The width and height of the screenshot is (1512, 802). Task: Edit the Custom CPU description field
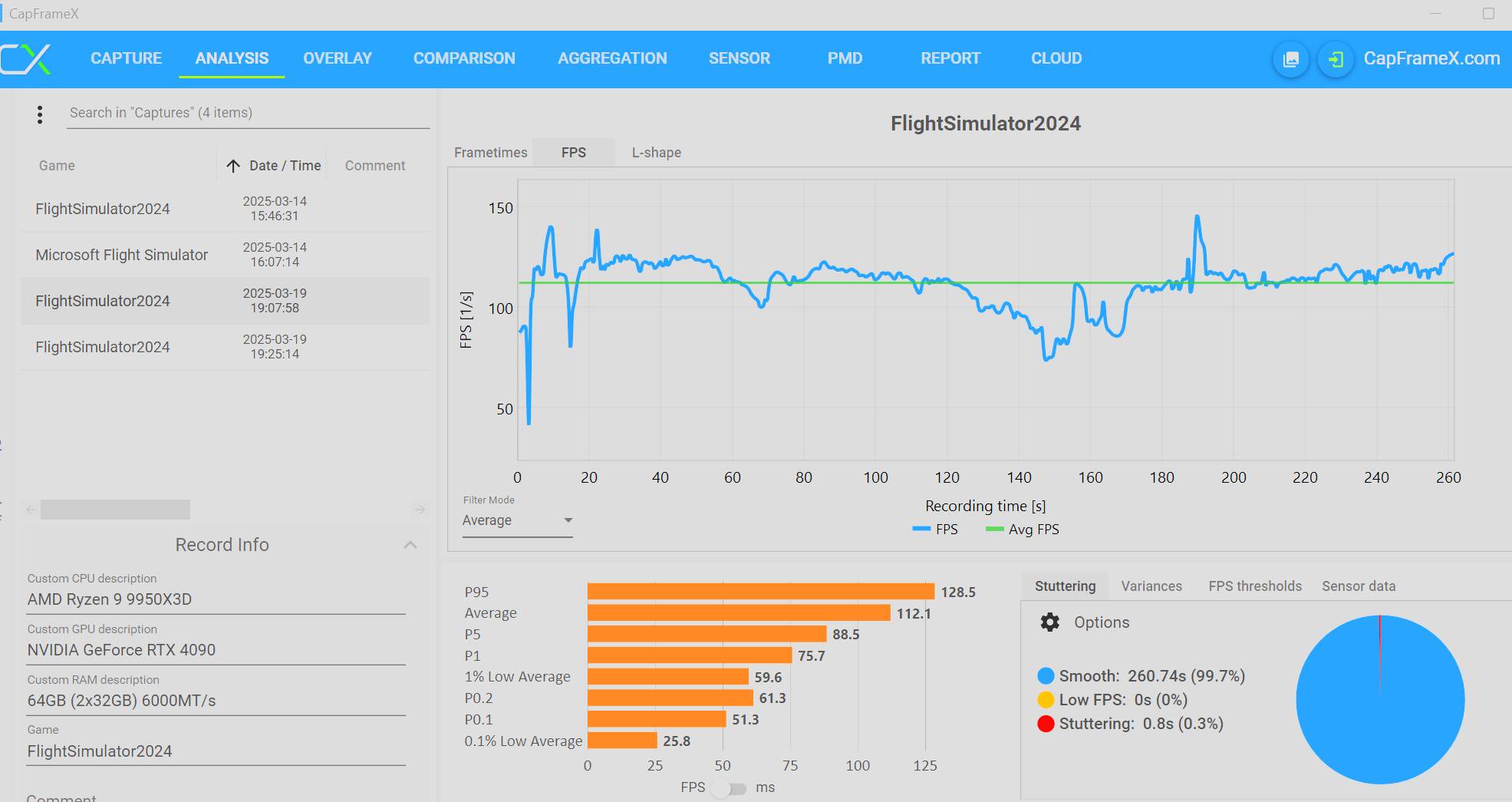tap(216, 599)
